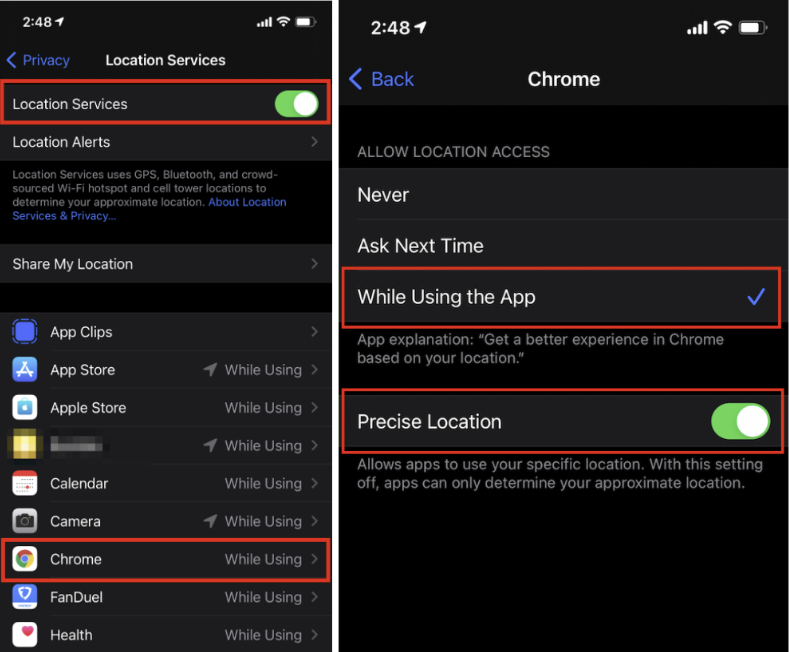Tap the Calendar app icon

point(25,483)
